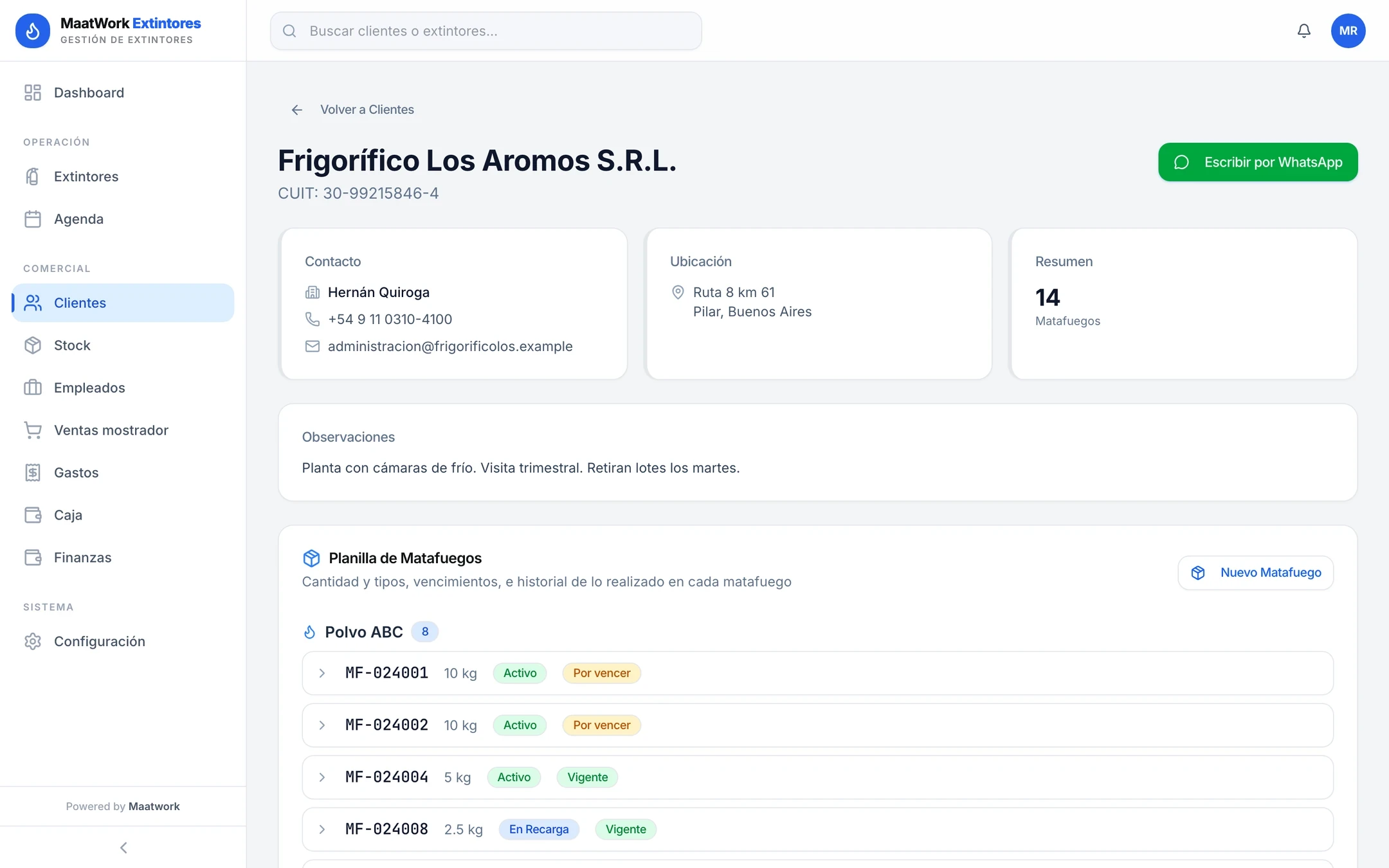Open the MR user avatar menu
The width and height of the screenshot is (1389, 868).
tap(1348, 31)
